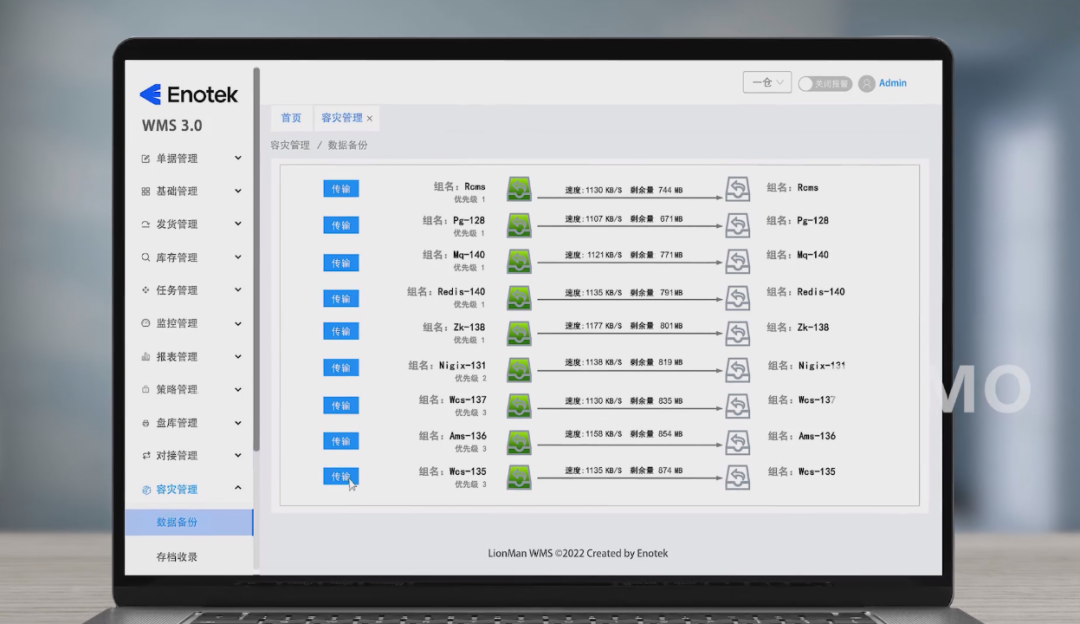
Task: Toggle the 关闭报警 alarm switch
Action: pos(824,84)
